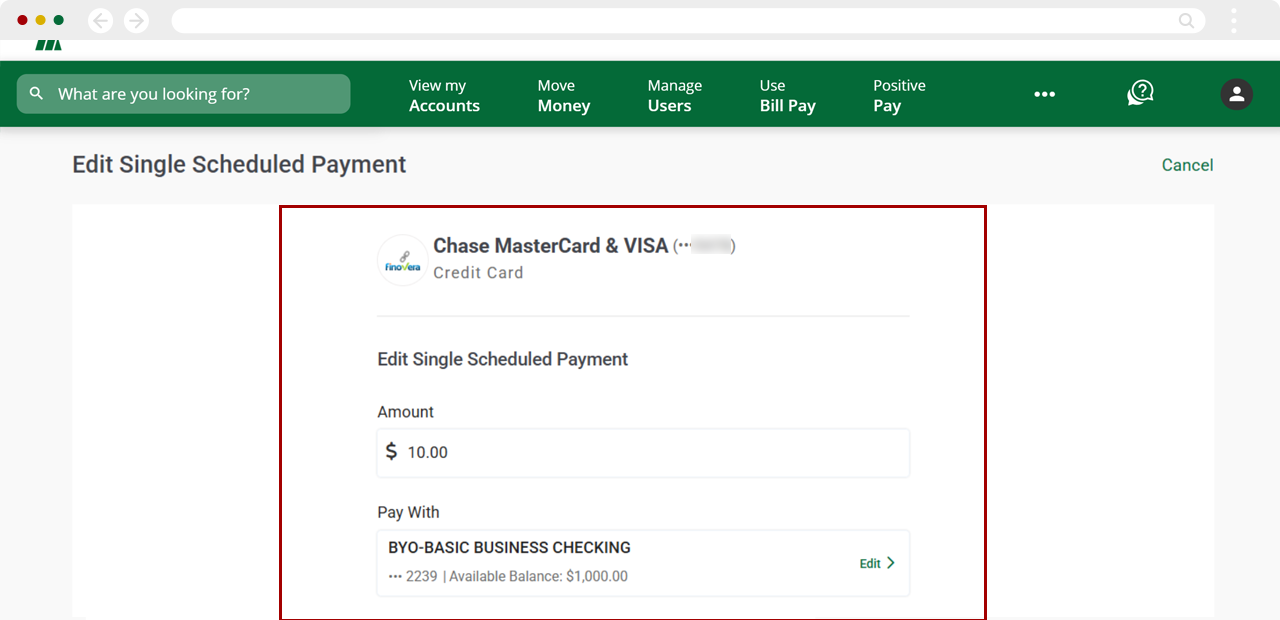Open the View my Accounts menu
The height and width of the screenshot is (620, 1280).
(443, 95)
